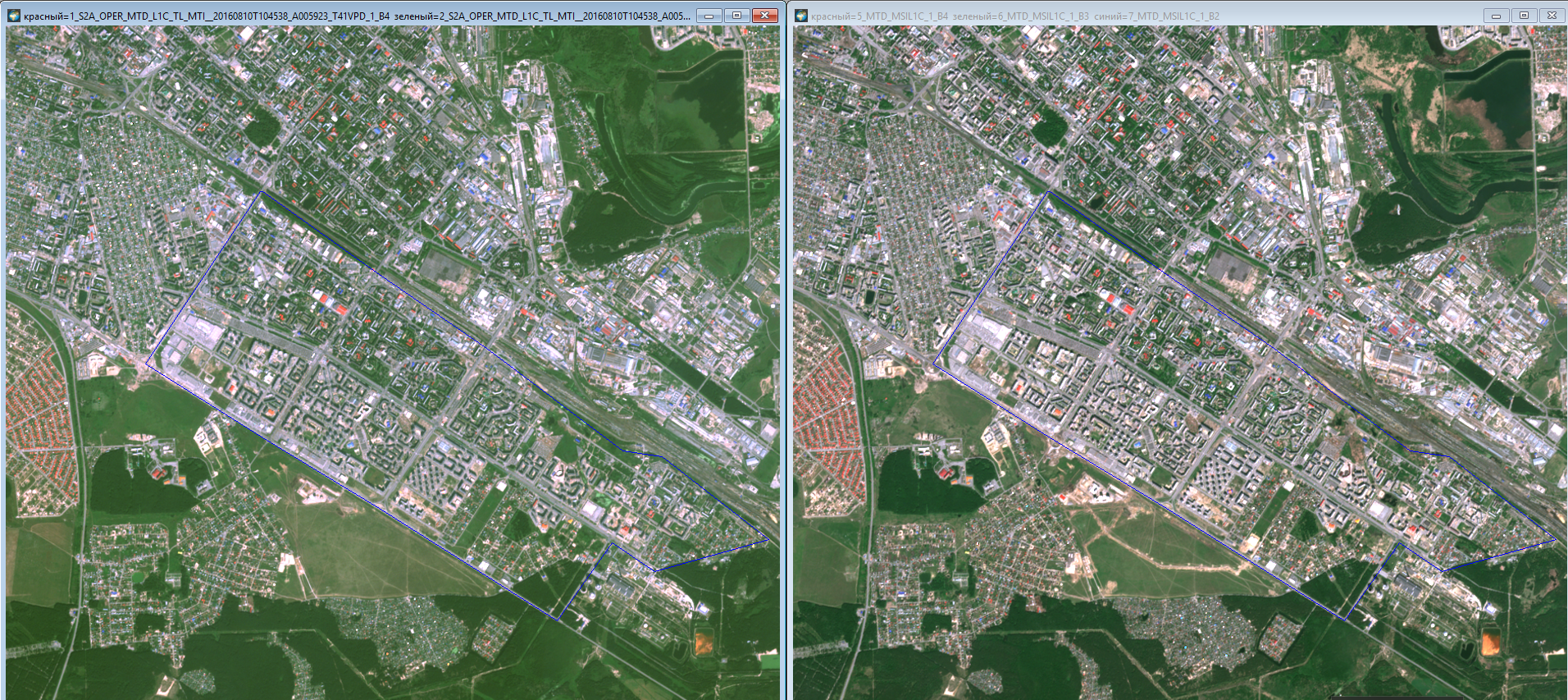Open the left window's globe system-menu icon
The height and width of the screenshot is (700, 1568).
14,16
